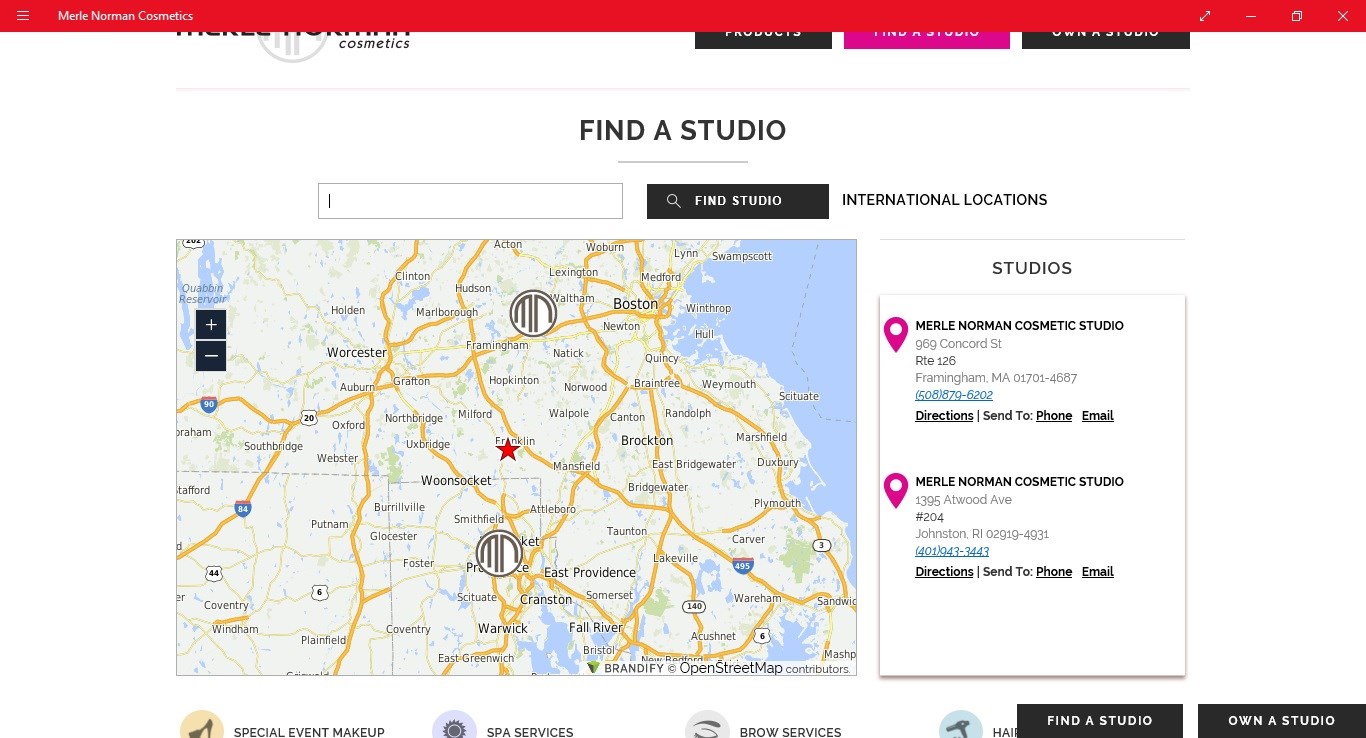The height and width of the screenshot is (738, 1366).
Task: Call Johnston studio number (401)943-3443
Action: click(x=952, y=551)
